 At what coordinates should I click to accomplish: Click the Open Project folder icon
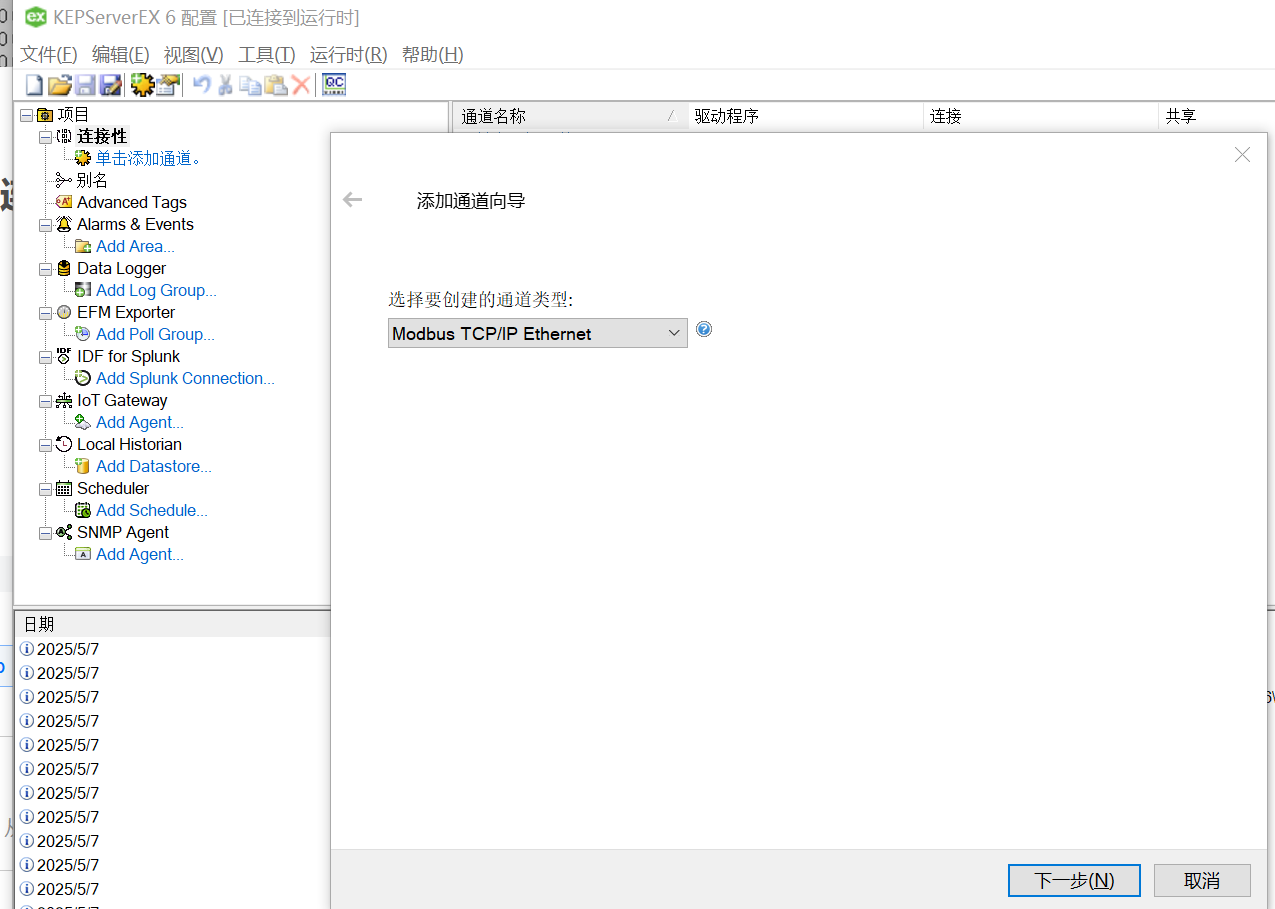coord(60,86)
